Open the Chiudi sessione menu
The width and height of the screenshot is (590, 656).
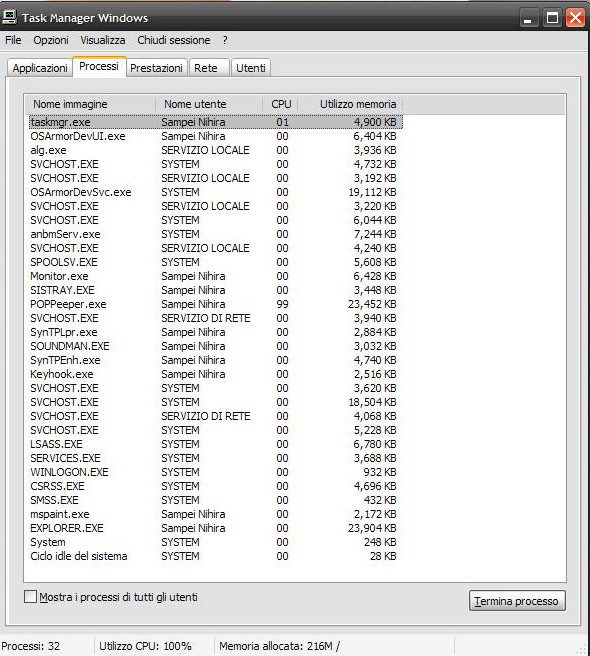point(174,40)
